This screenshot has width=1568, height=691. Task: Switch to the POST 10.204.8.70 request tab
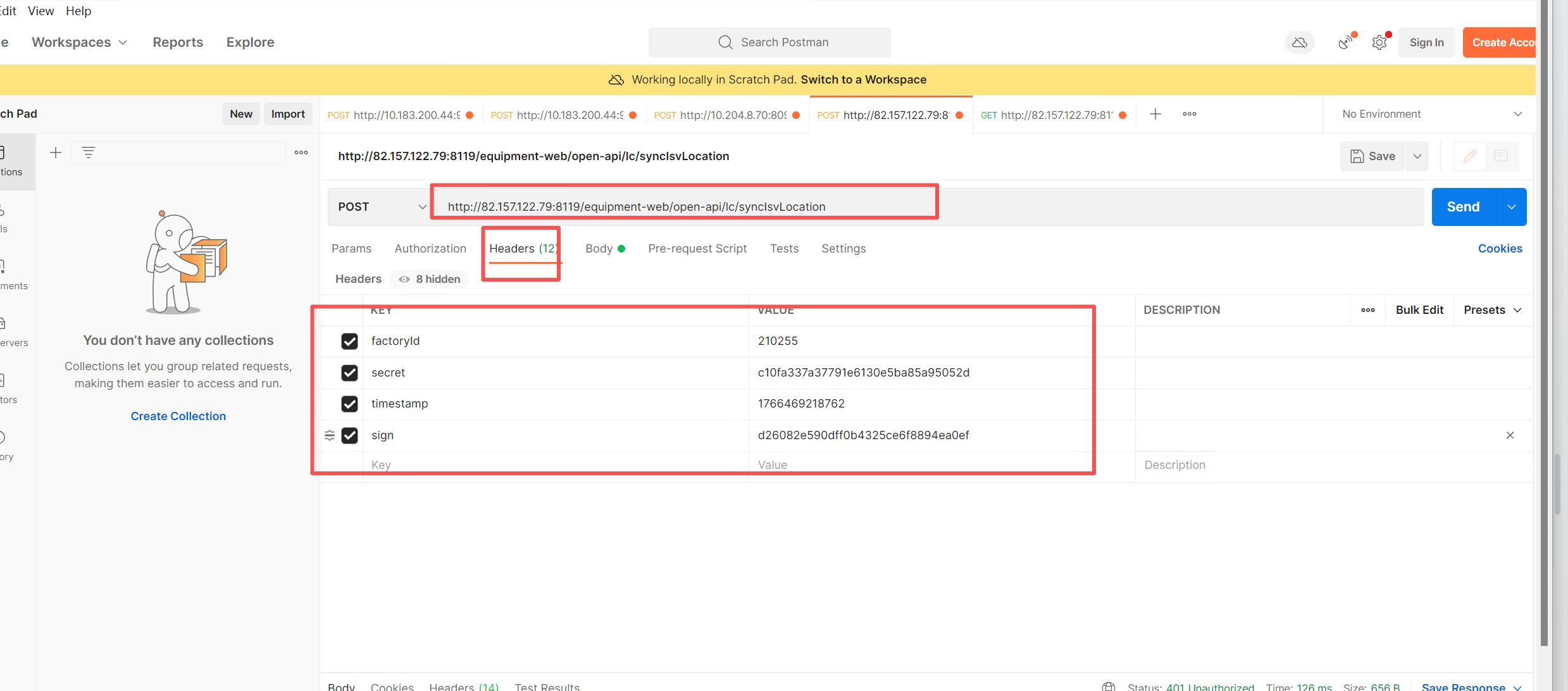coord(727,115)
